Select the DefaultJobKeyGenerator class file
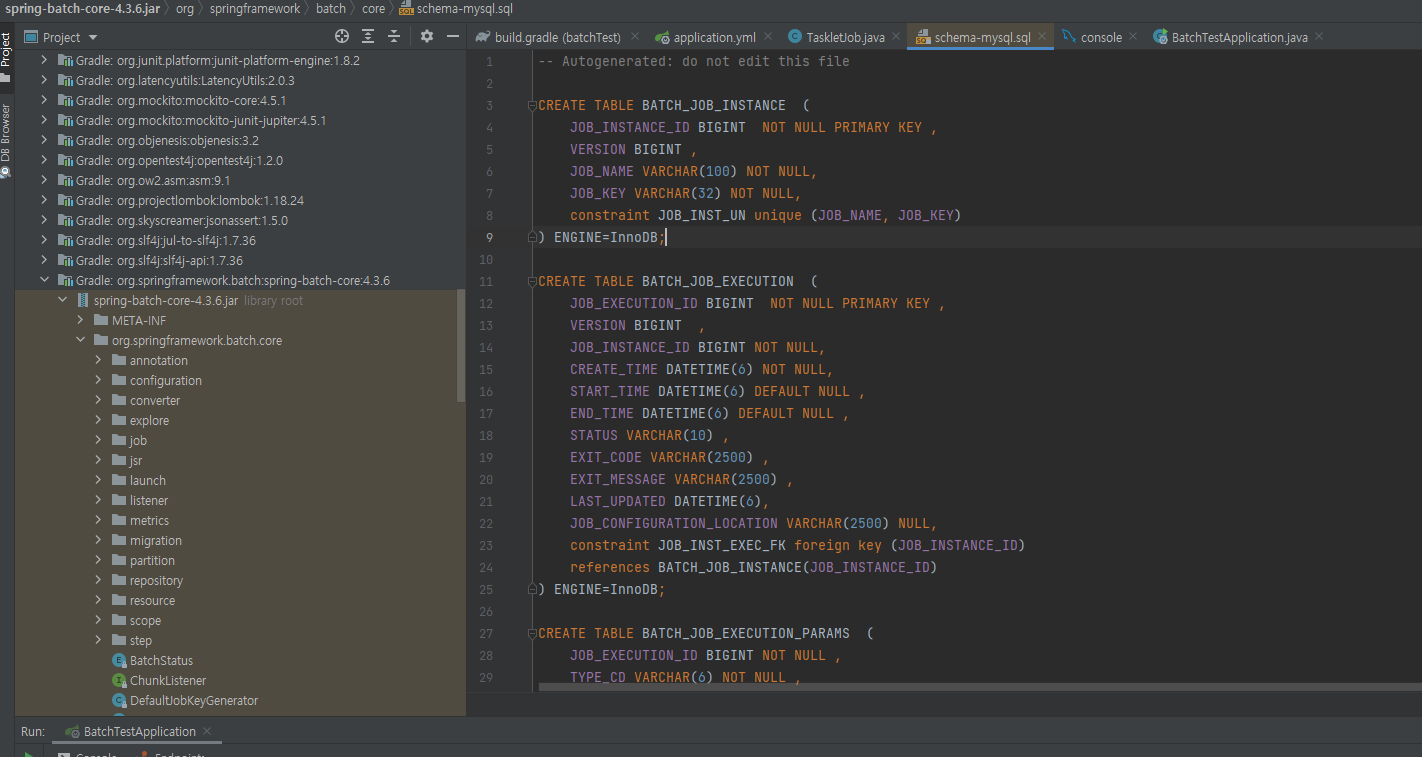Viewport: 1422px width, 757px height. [x=193, y=700]
